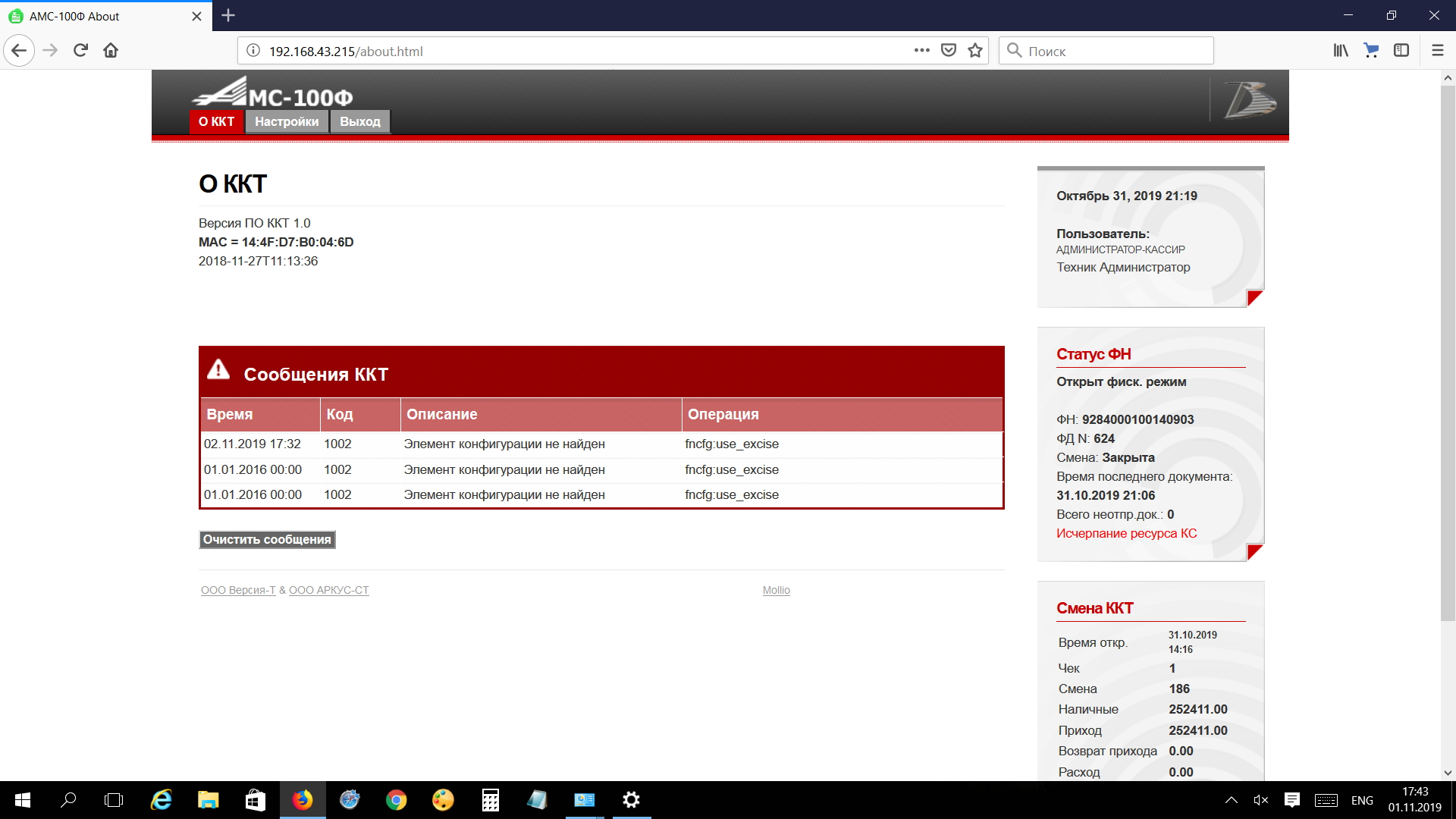Bookmark this page with star icon
The image size is (1456, 819).
(x=975, y=51)
